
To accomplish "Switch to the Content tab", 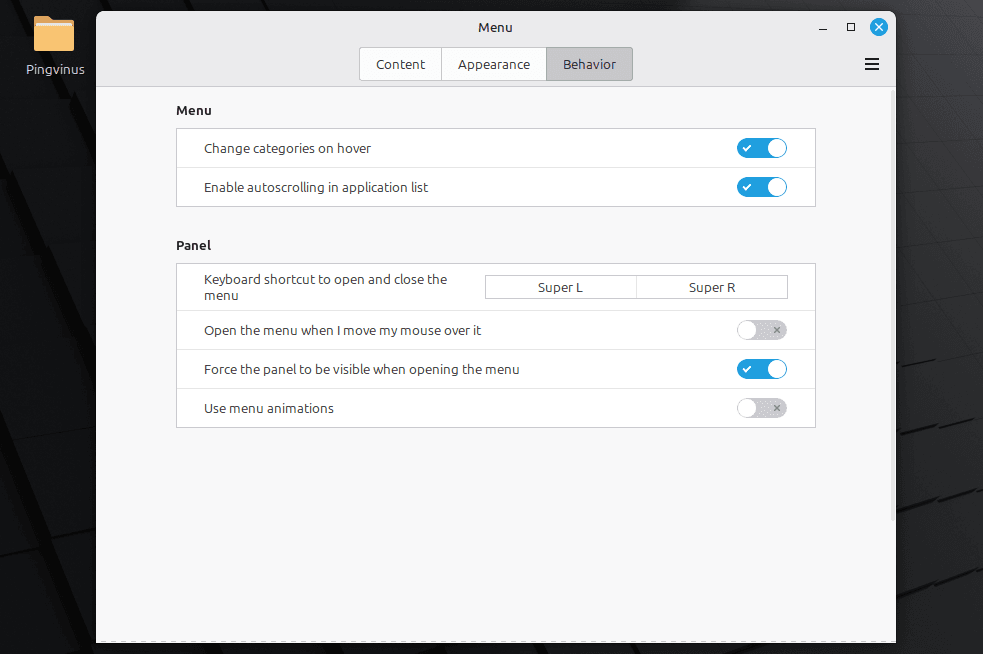I will (x=400, y=64).
